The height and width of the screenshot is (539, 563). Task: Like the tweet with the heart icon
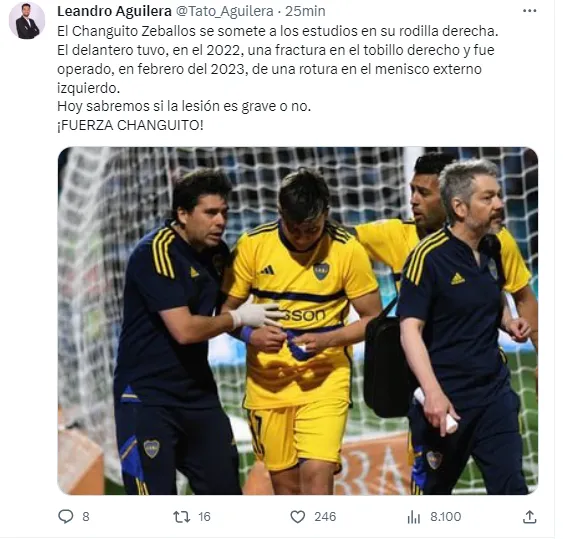pyautogui.click(x=298, y=517)
